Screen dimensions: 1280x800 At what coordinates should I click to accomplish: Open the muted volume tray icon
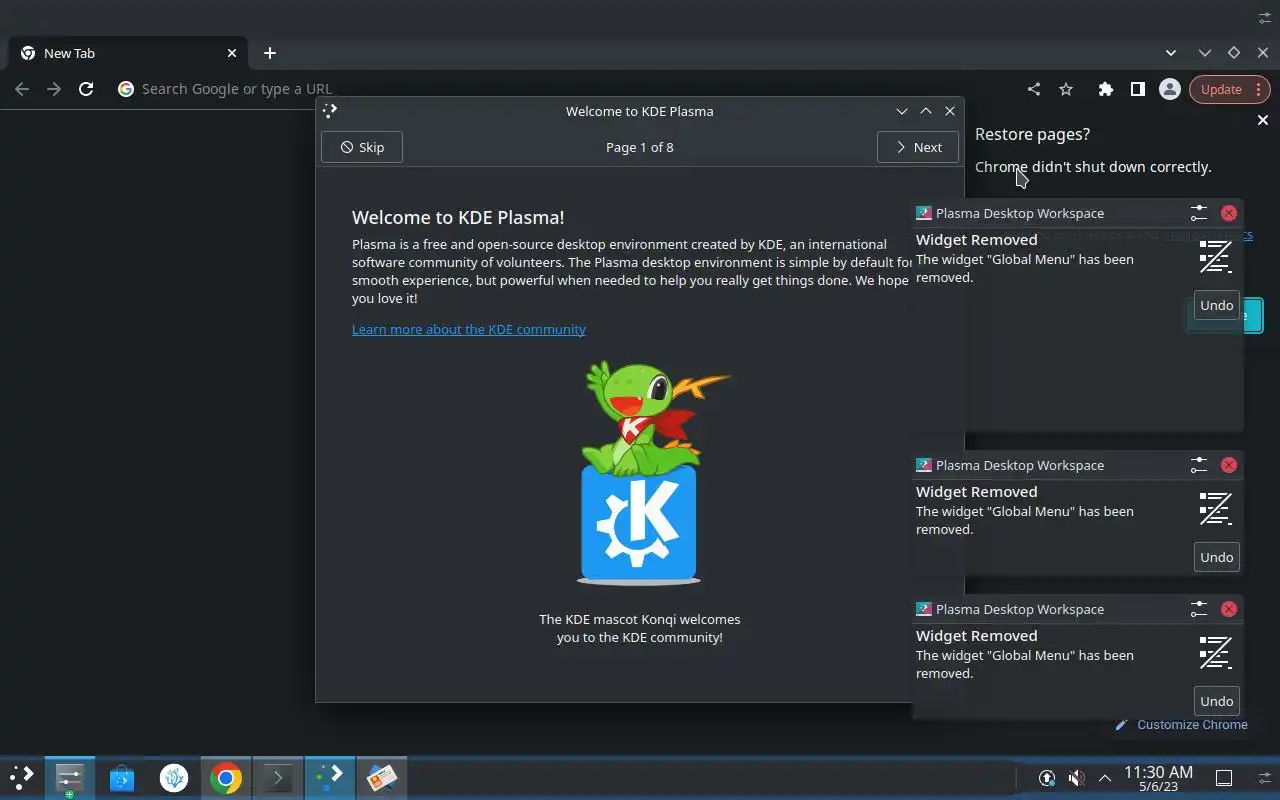(1076, 778)
